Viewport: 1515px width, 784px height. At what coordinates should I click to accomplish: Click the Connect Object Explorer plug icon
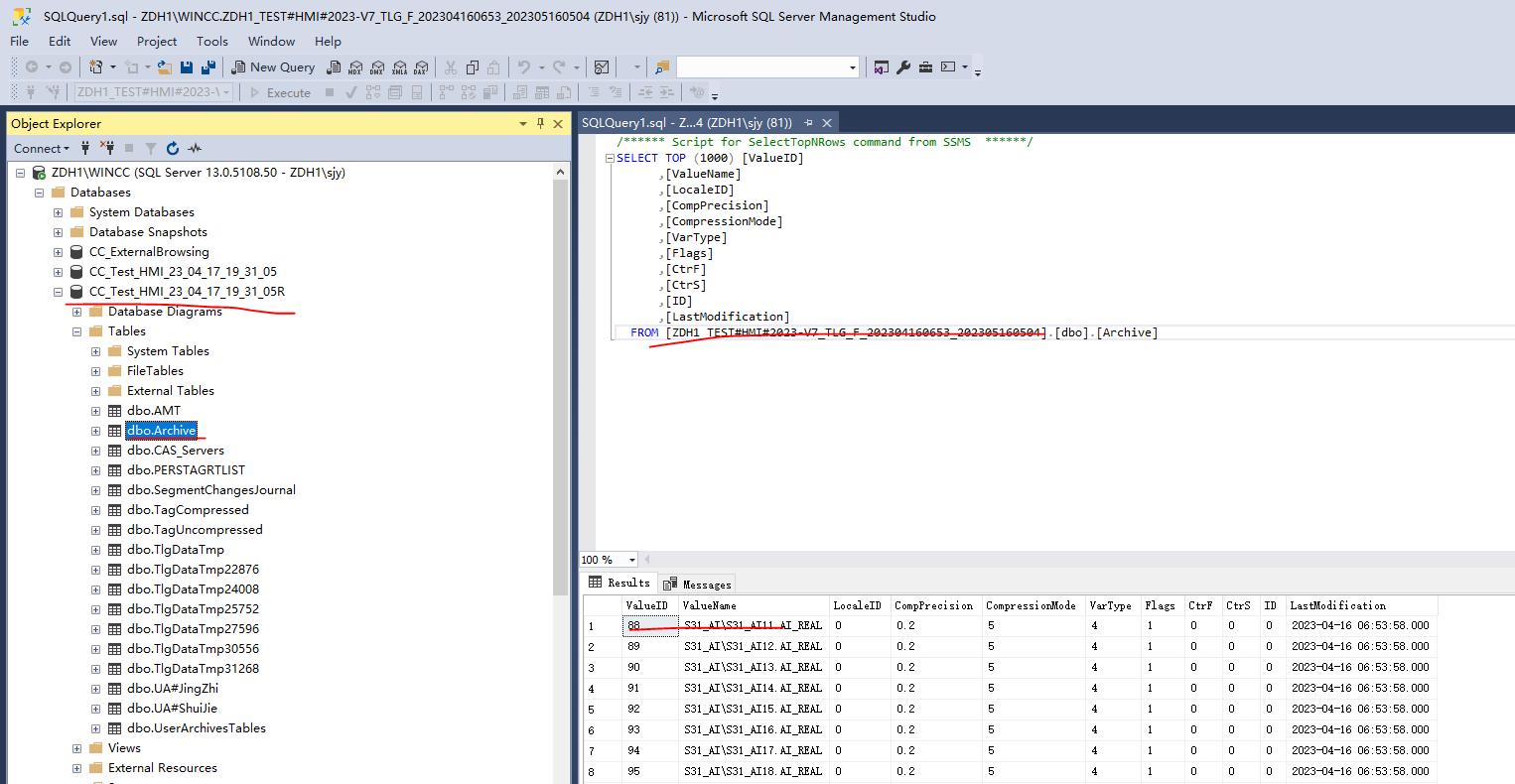coord(85,148)
